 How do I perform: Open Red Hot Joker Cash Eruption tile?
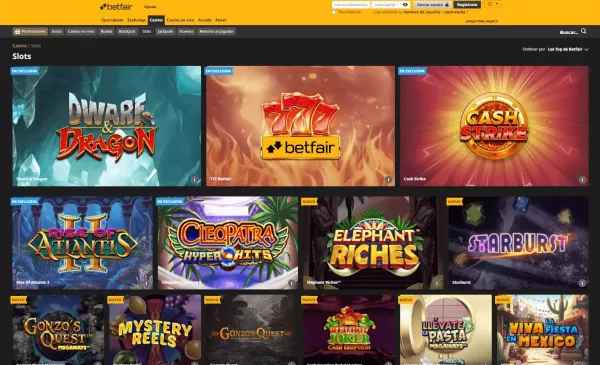tap(349, 330)
